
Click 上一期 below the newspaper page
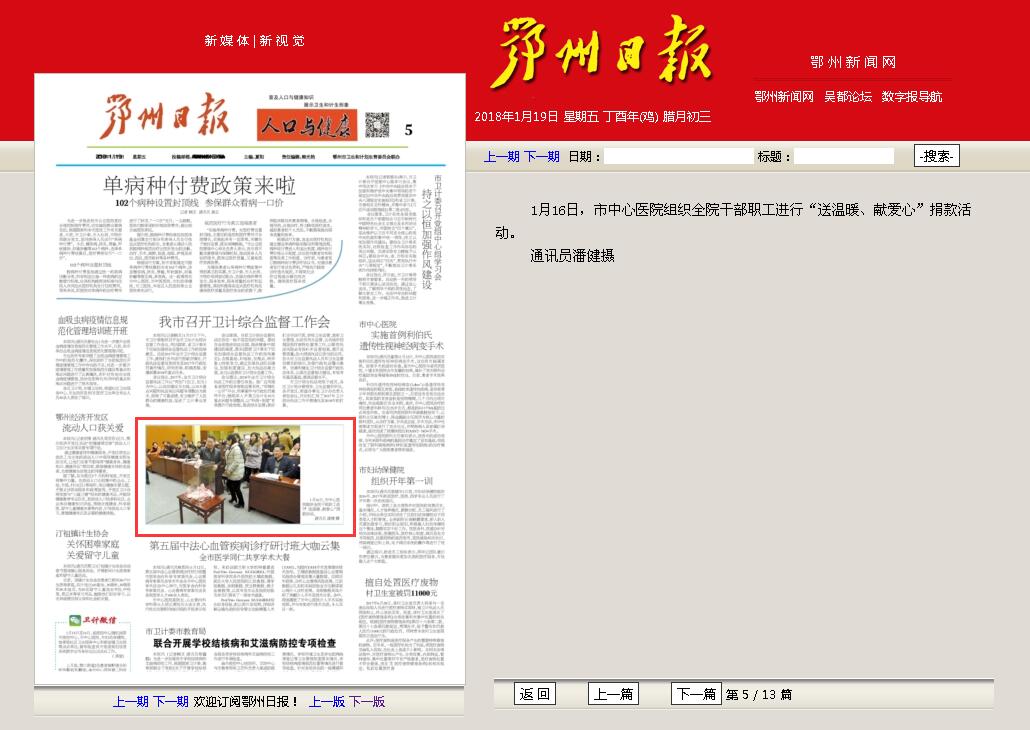click(131, 702)
